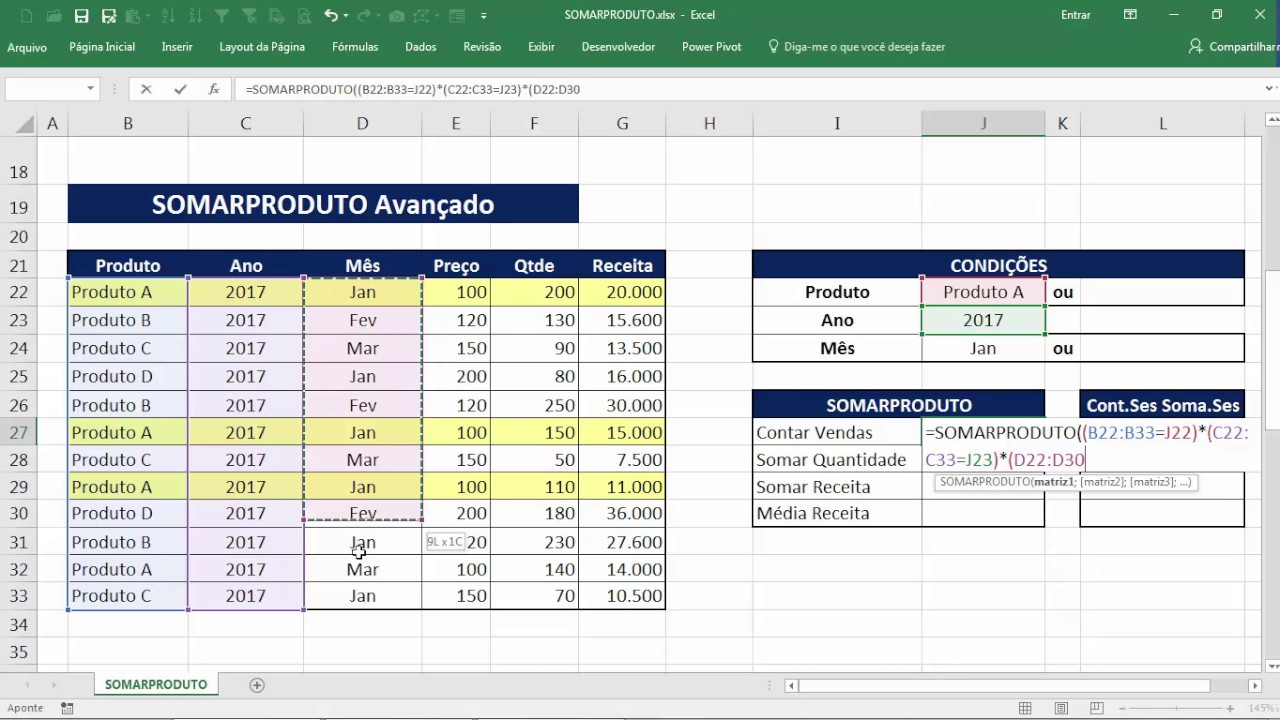Screen dimensions: 1280x720
Task: Click the 'Somar Receita' label cell
Action: click(837, 487)
